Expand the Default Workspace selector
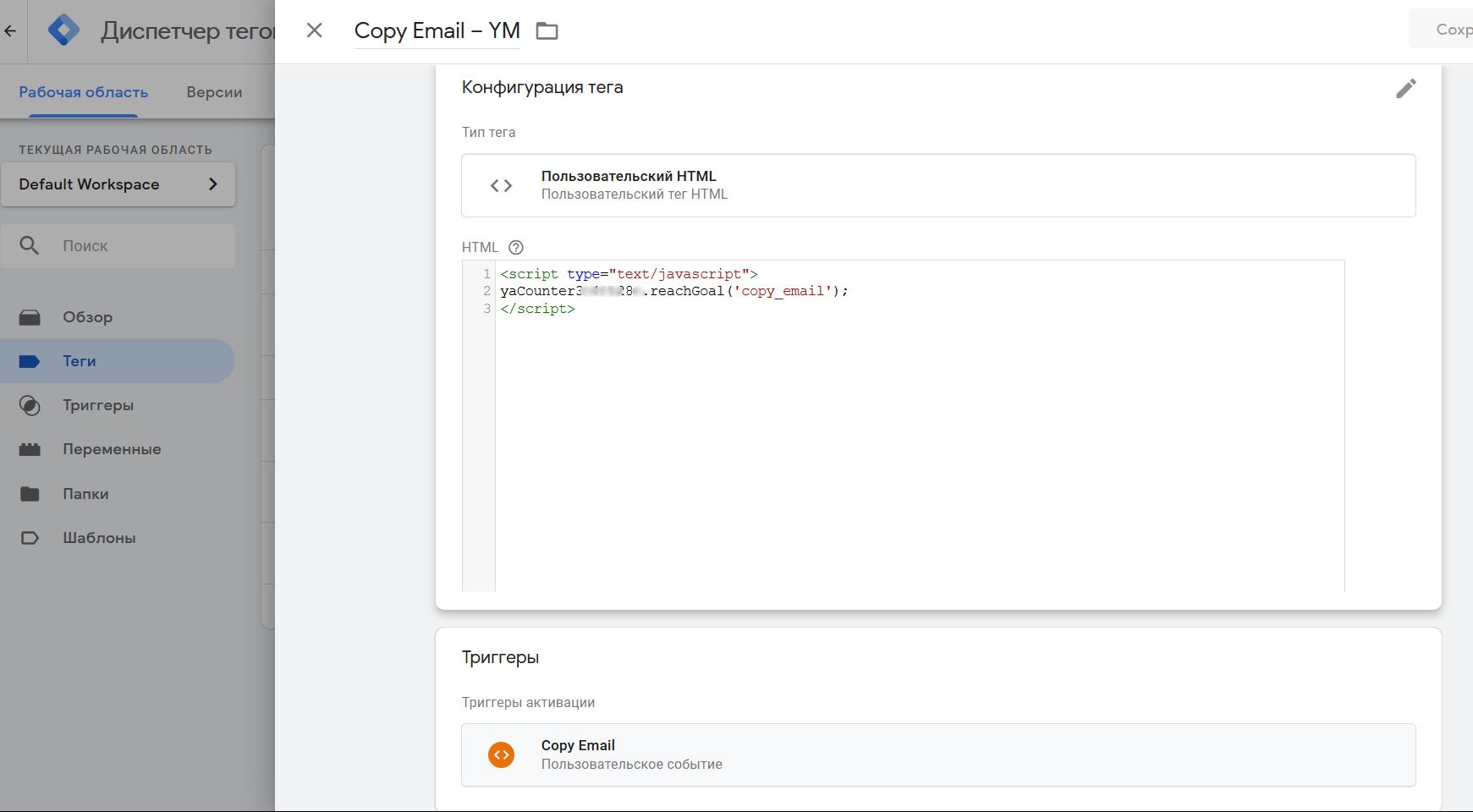 pos(118,184)
